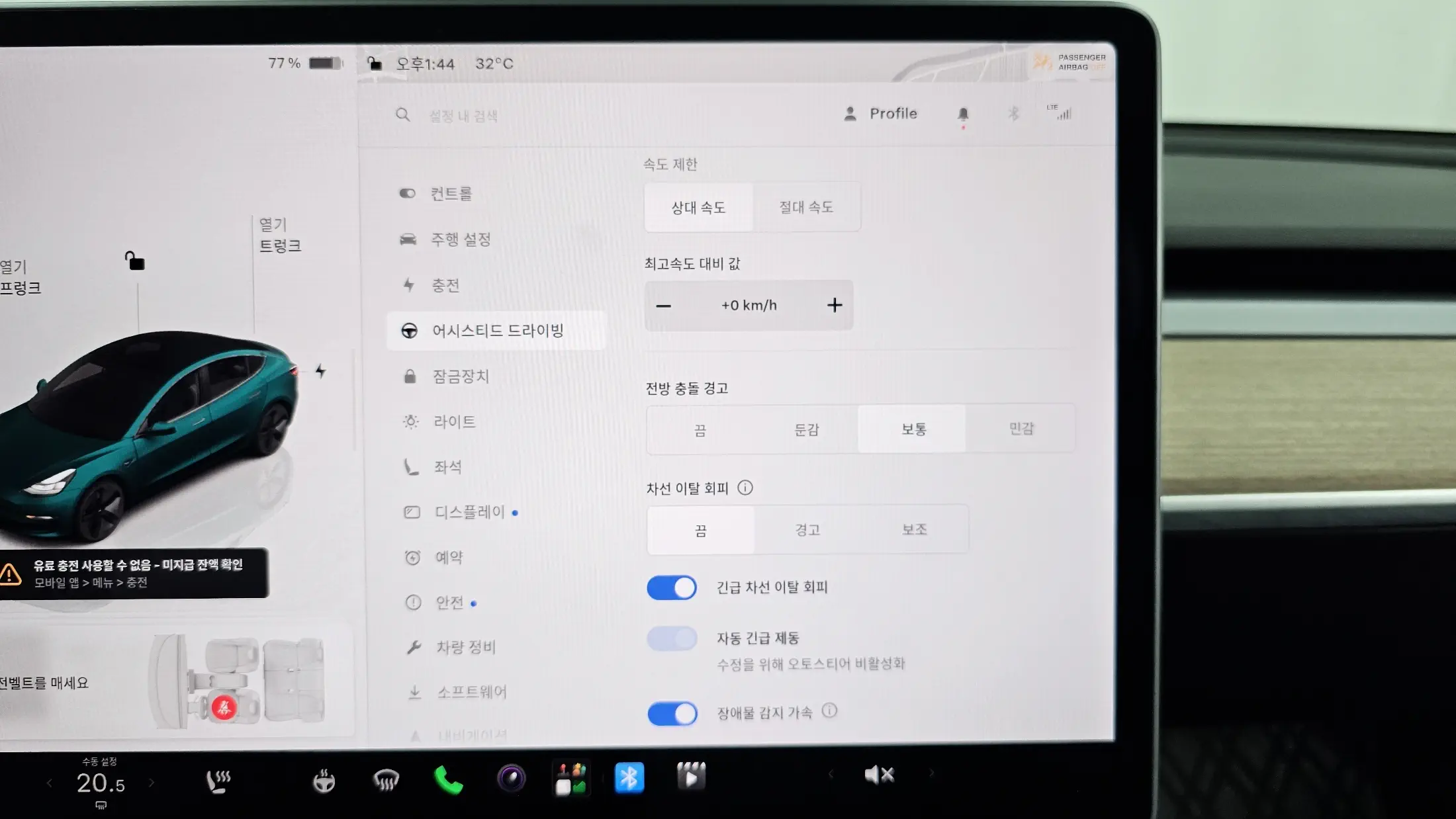This screenshot has height=819, width=1456.
Task: Set forward collision warning to 민감
Action: point(1021,429)
